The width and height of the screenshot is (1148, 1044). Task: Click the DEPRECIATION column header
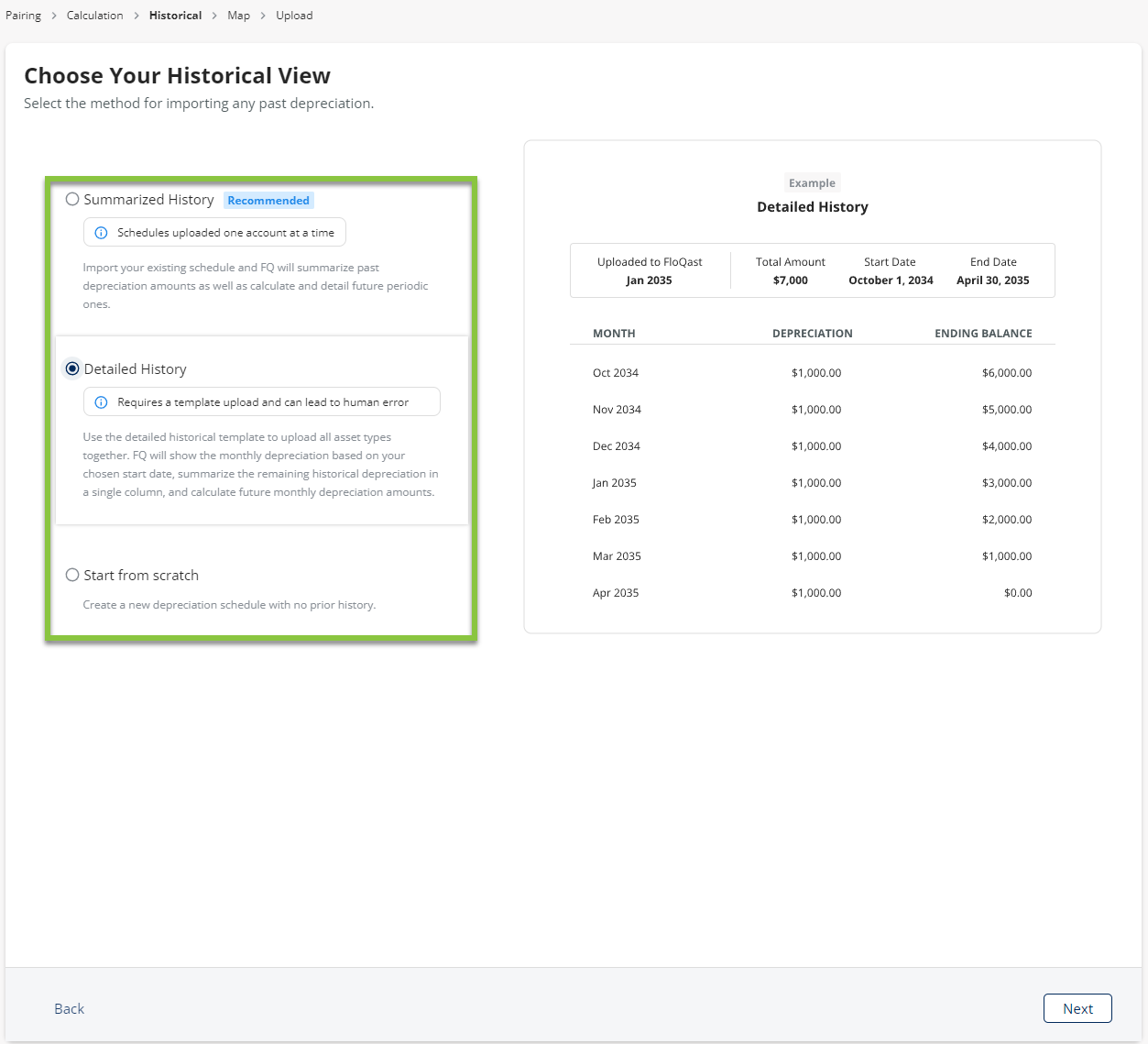812,334
